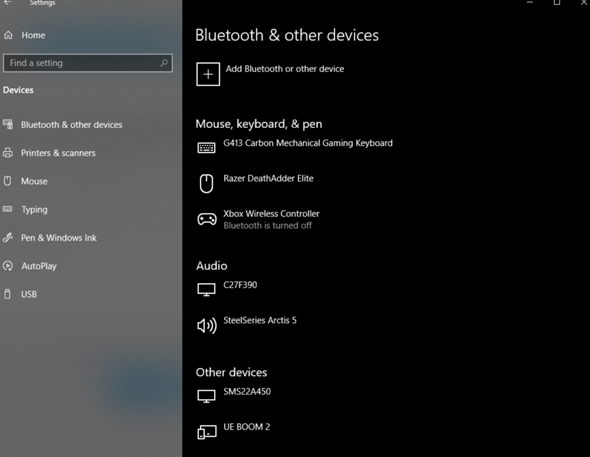Maximize the Settings window

pyautogui.click(x=557, y=3)
